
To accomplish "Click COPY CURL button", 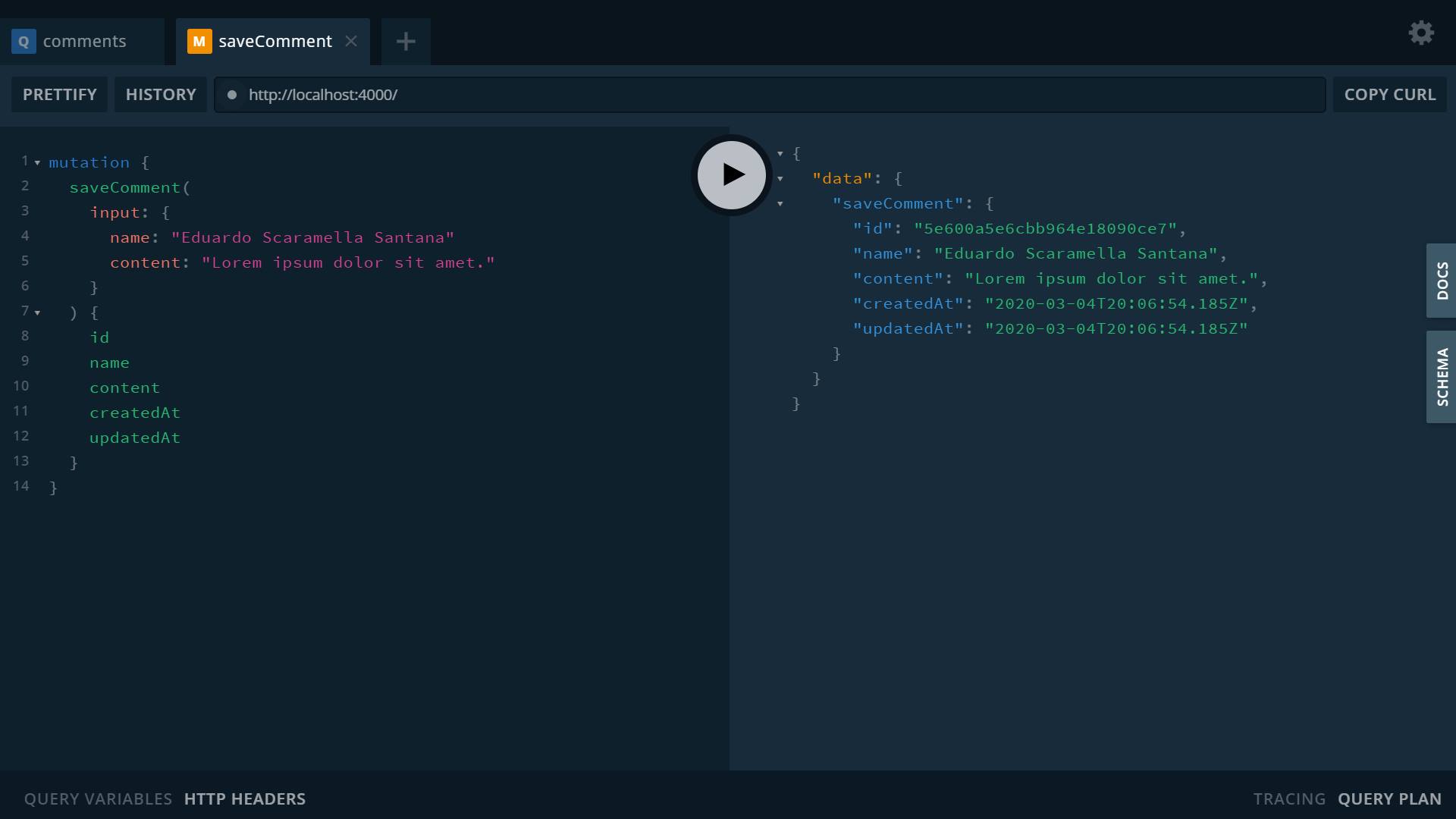I will [x=1389, y=95].
